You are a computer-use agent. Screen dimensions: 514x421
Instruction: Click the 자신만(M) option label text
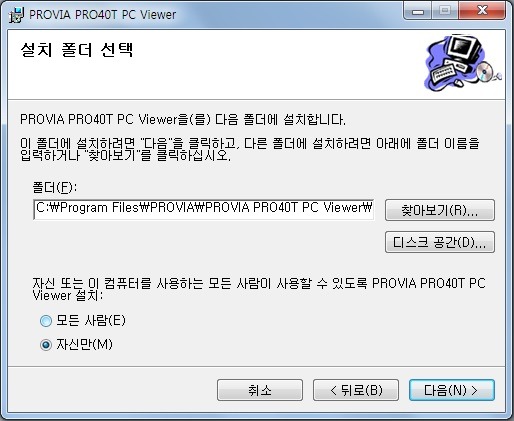point(84,344)
